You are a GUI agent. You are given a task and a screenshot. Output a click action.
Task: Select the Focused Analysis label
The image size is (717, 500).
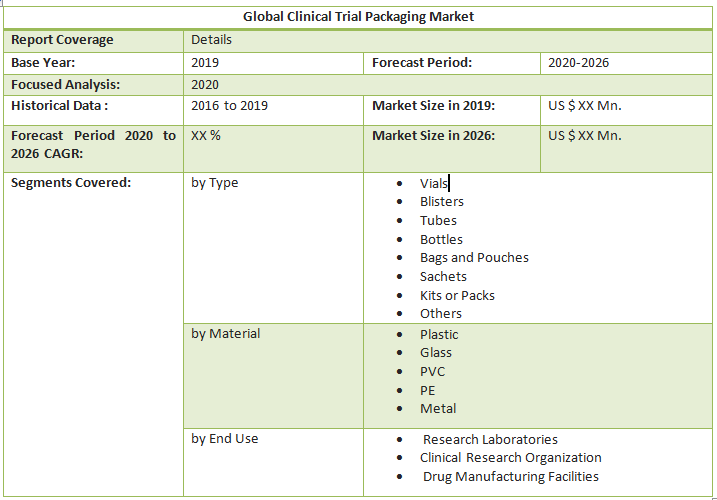pos(65,85)
